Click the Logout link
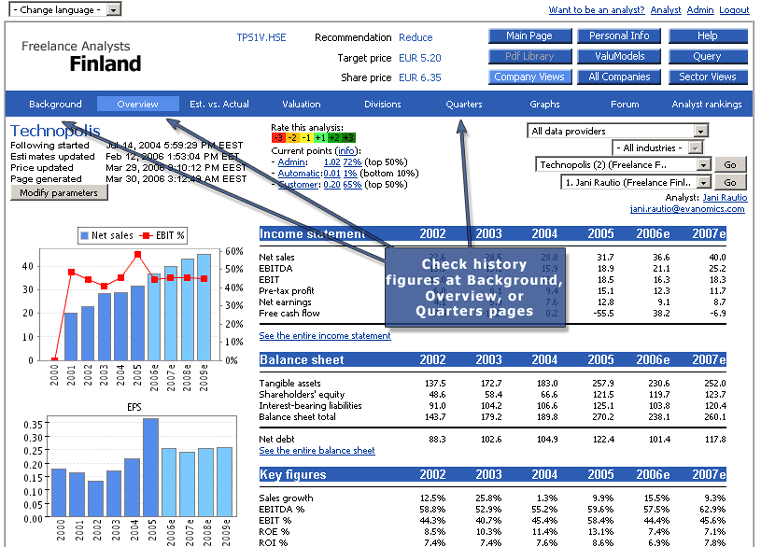761x547 pixels. 734,10
